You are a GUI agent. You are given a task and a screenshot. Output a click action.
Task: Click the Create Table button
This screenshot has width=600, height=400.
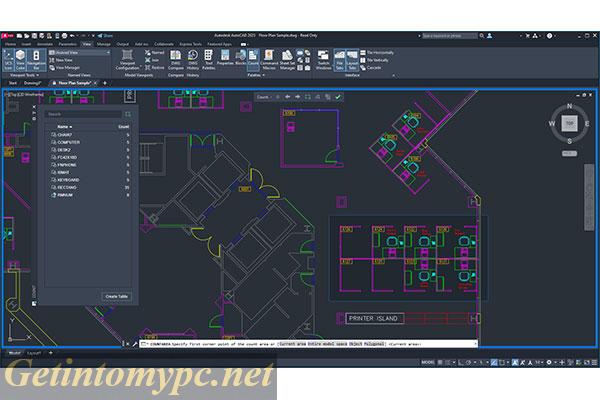pyautogui.click(x=117, y=296)
